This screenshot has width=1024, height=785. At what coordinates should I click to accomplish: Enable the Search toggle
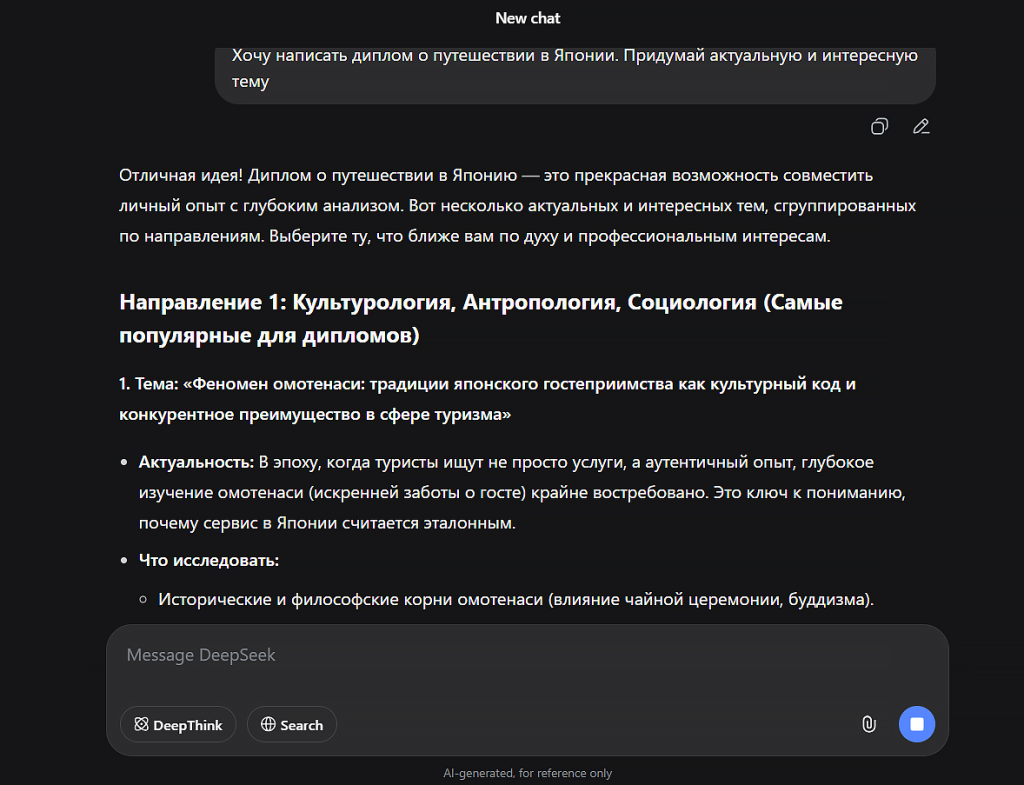pos(292,725)
